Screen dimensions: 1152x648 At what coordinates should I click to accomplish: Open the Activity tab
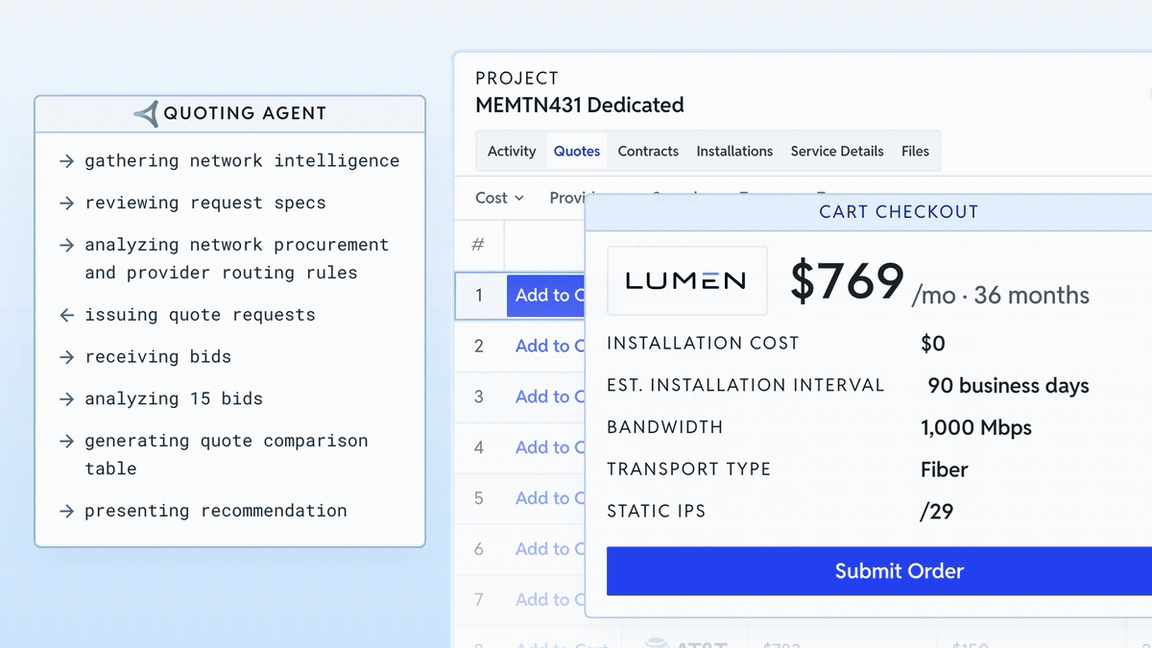pos(511,151)
